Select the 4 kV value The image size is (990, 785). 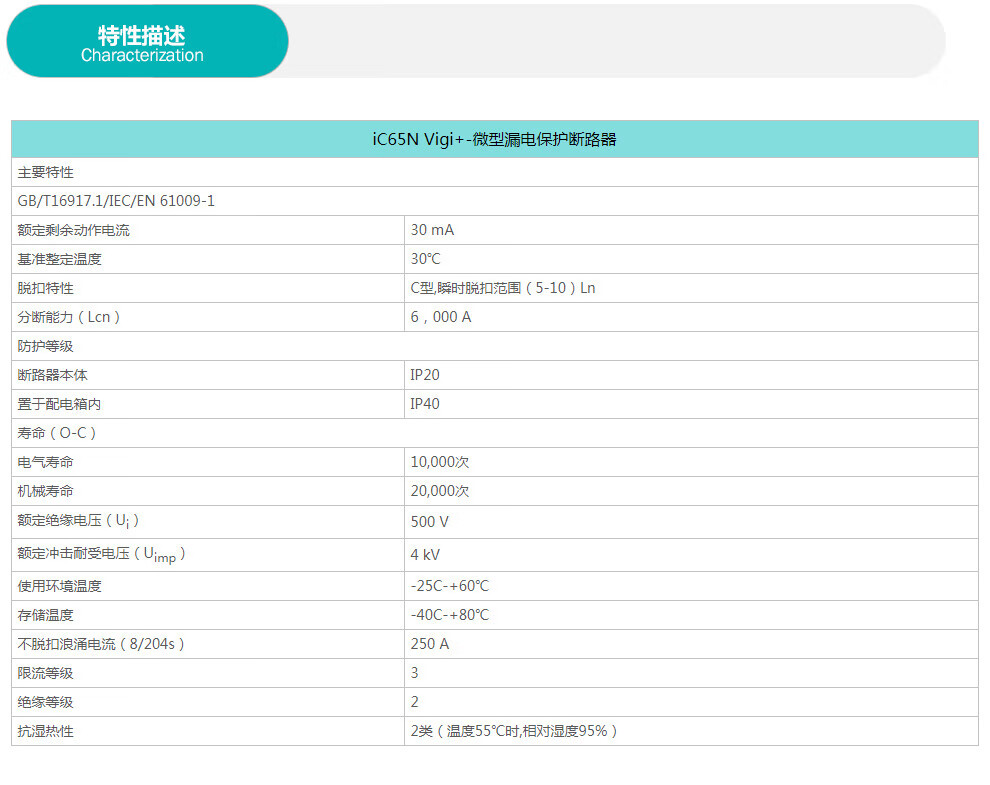click(425, 555)
